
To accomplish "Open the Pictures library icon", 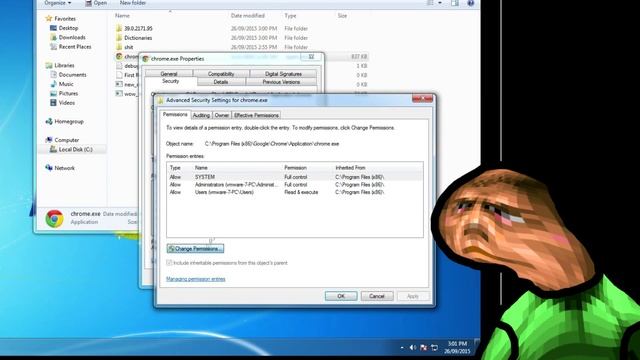I will click(53, 93).
